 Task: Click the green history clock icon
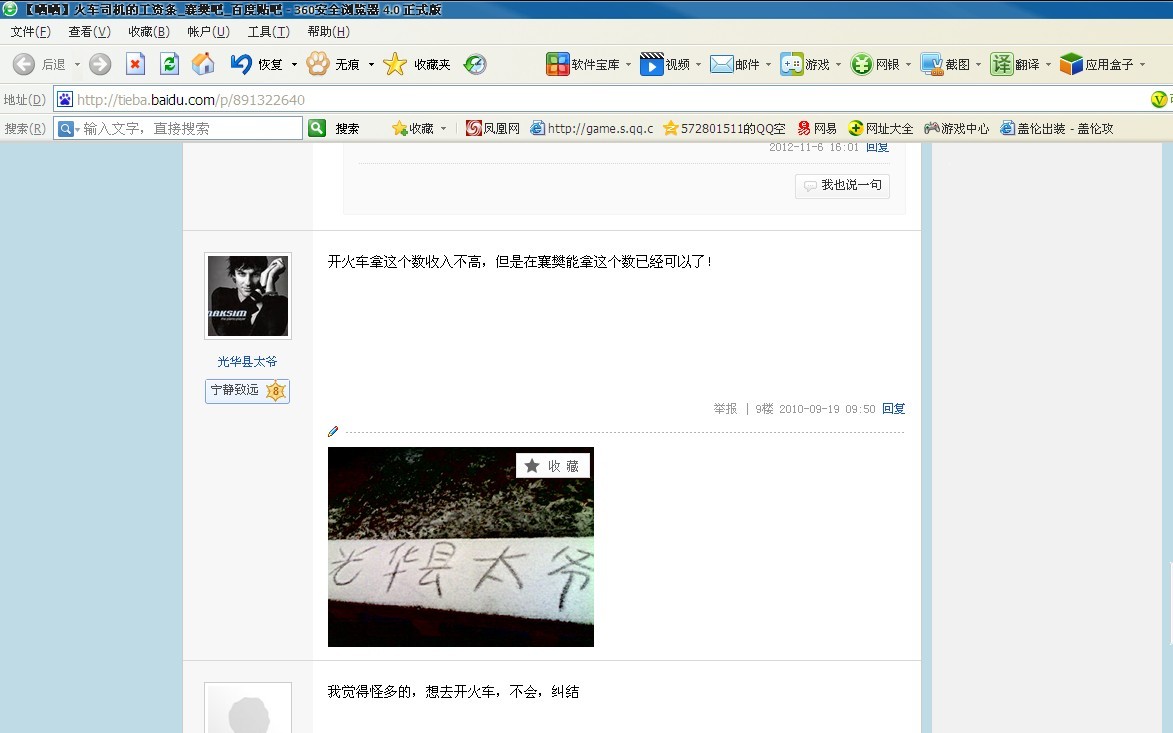[x=475, y=64]
